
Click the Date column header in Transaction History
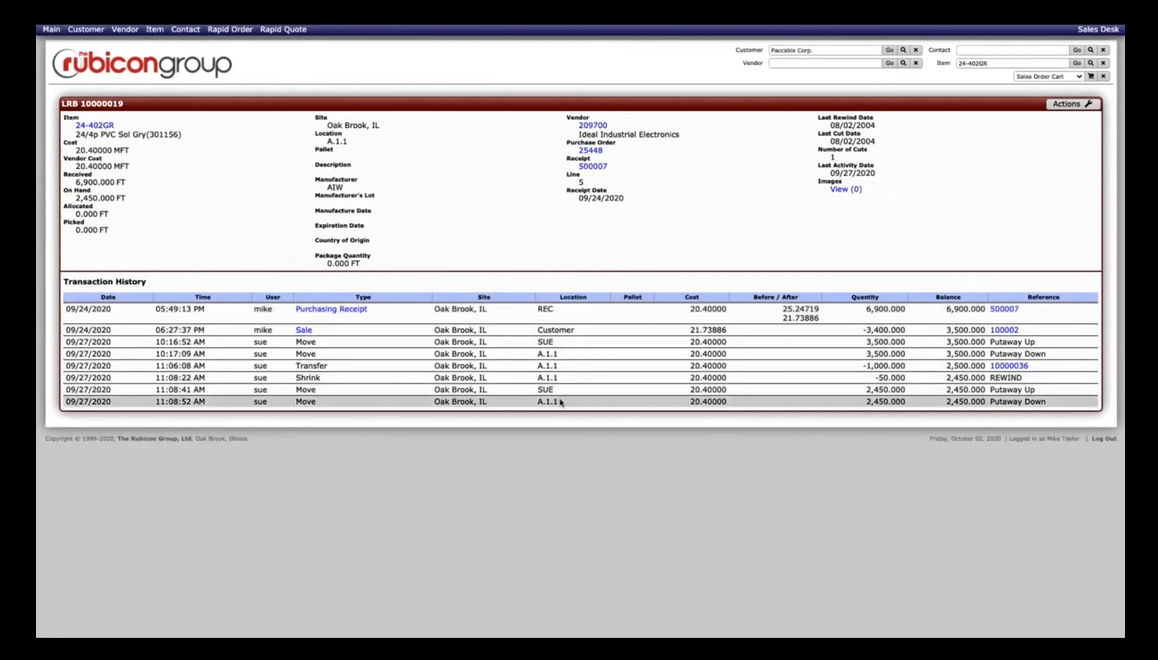click(107, 297)
